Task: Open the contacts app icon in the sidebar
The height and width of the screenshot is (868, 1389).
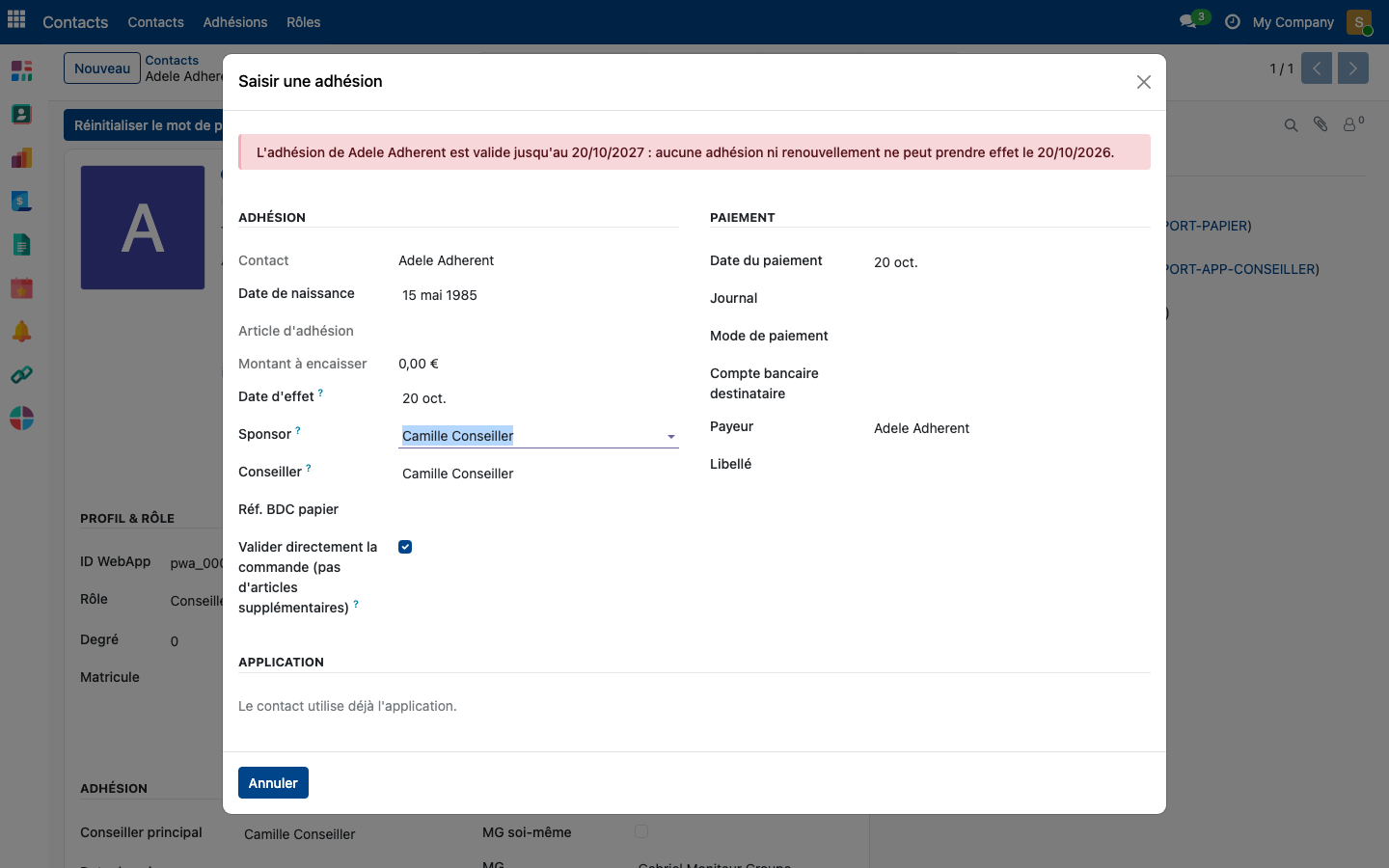Action: 21,114
